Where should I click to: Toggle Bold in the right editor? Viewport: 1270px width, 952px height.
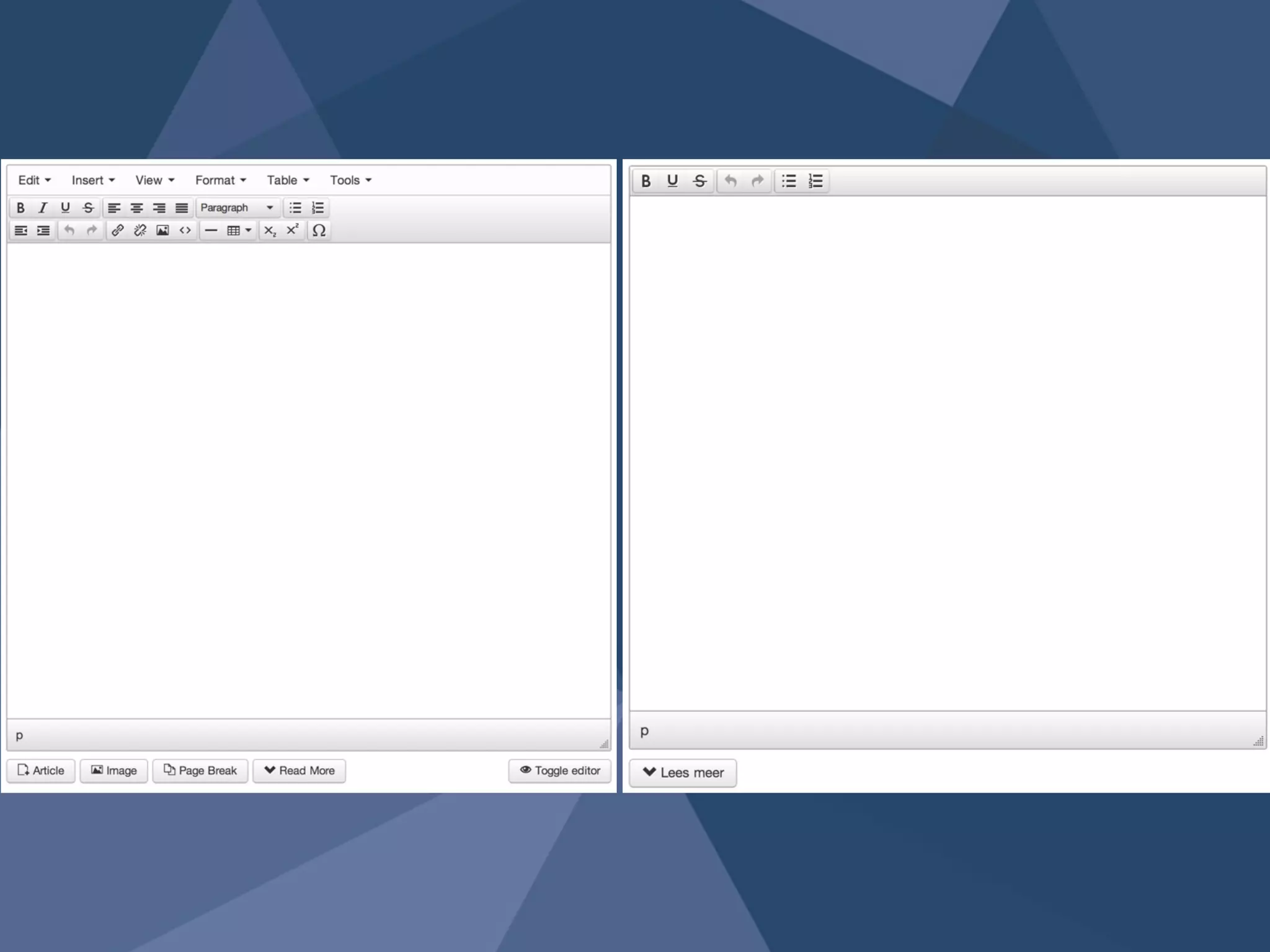[646, 181]
